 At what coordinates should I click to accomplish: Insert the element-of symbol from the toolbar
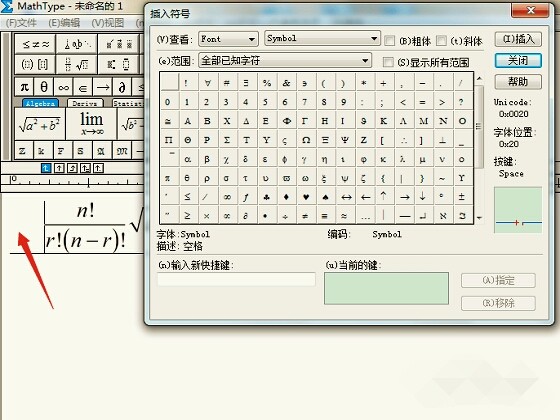click(x=83, y=87)
